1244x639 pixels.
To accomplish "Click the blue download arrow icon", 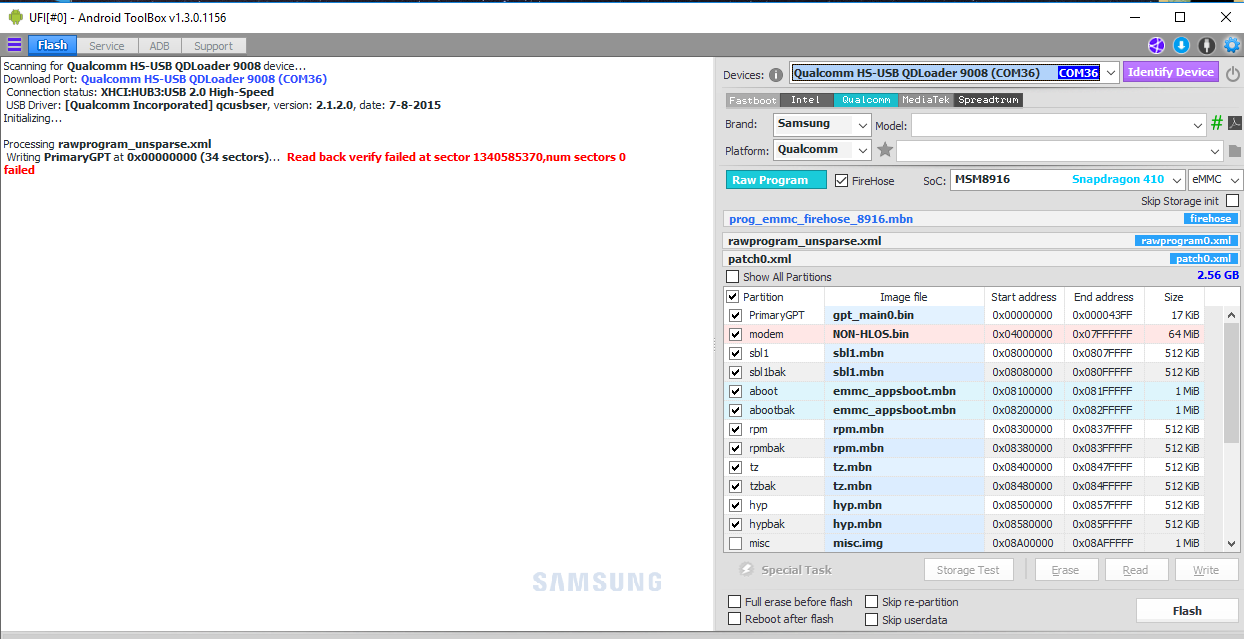I will 1181,45.
